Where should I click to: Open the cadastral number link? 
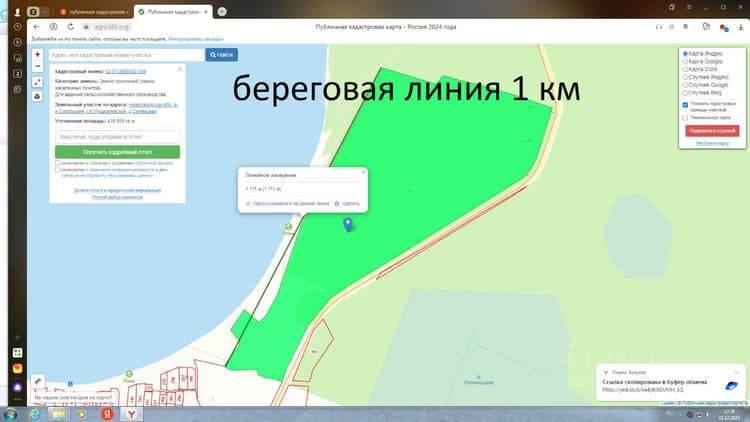point(125,71)
